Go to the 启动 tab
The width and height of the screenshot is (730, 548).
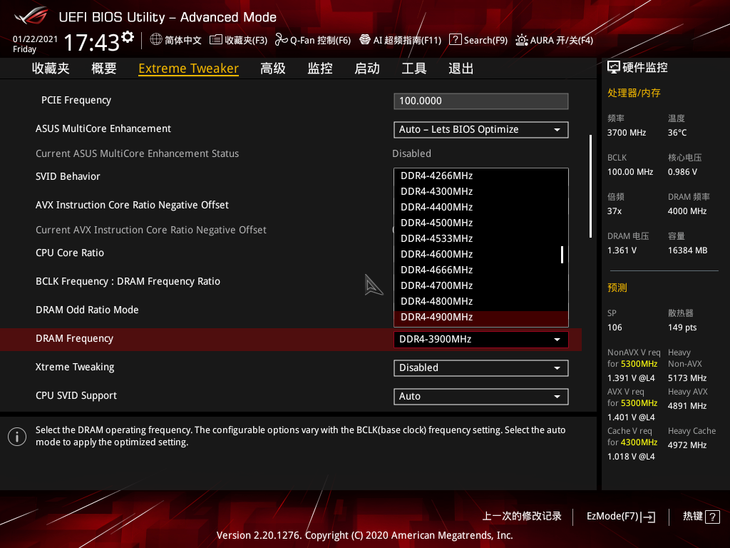point(367,68)
